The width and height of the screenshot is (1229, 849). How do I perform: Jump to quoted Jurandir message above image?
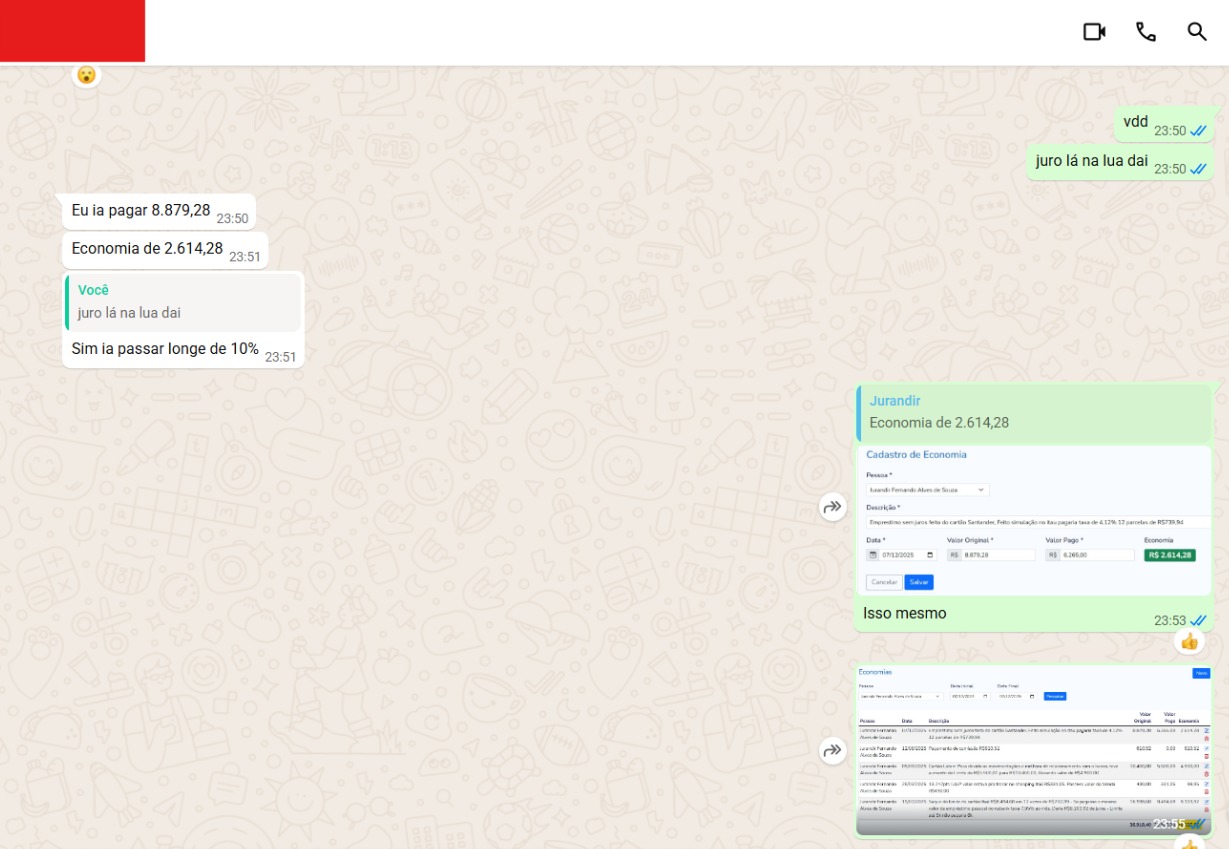coord(1034,412)
